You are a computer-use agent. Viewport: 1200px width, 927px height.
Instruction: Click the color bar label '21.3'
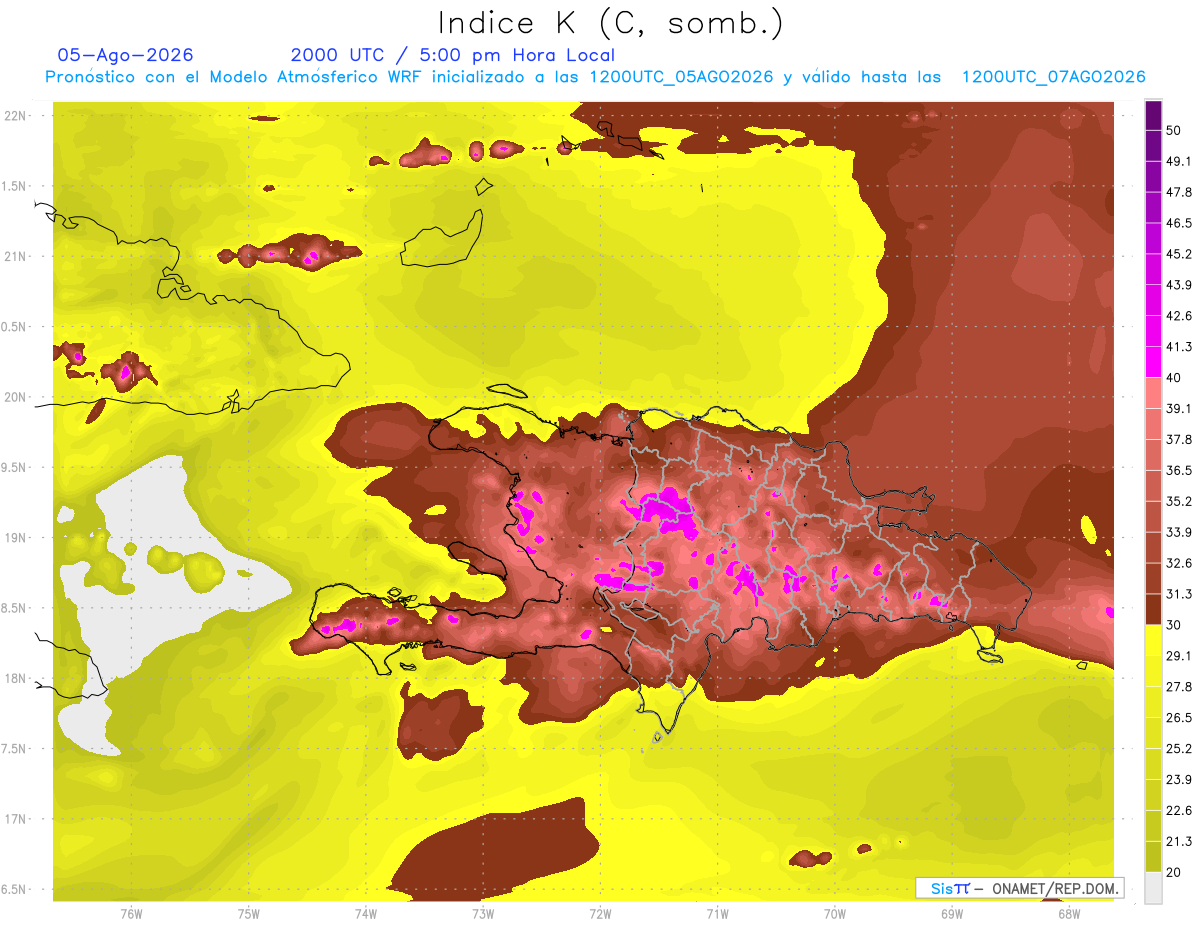click(1179, 841)
